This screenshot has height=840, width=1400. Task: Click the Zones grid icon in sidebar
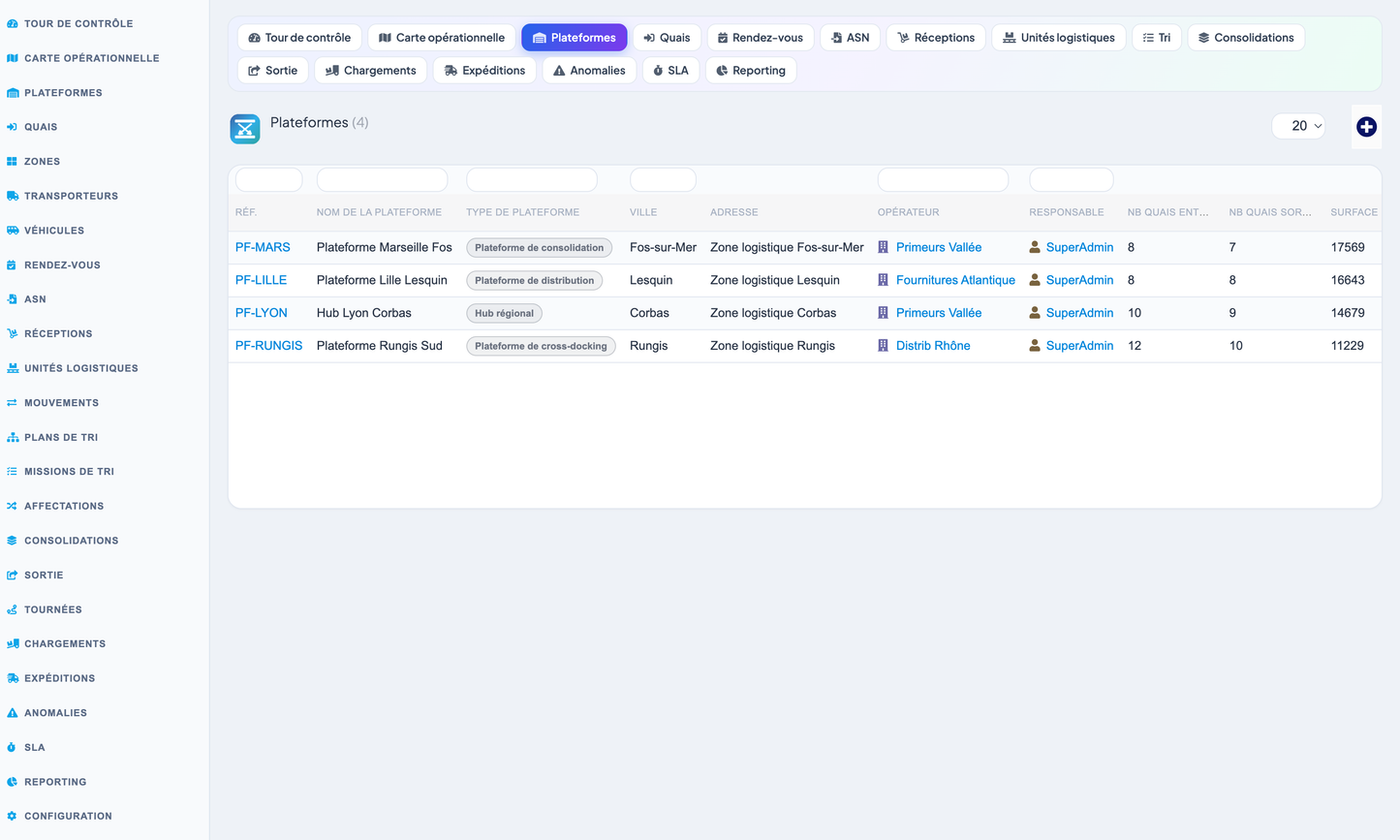[13, 162]
